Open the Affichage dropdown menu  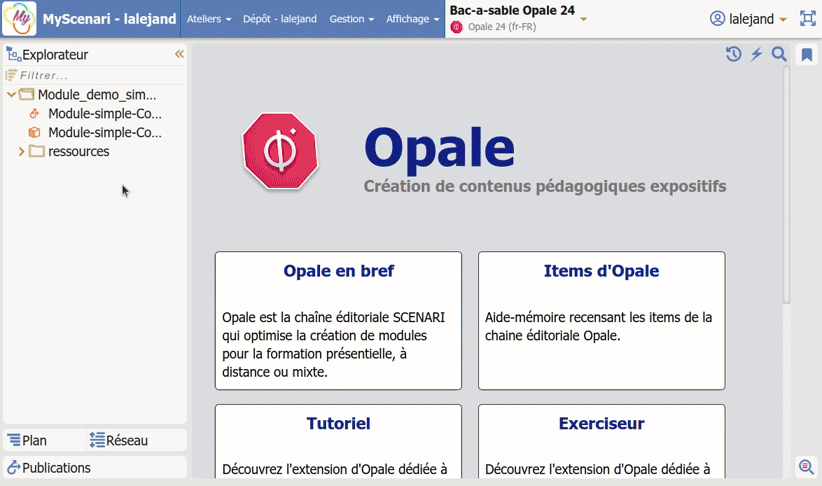click(x=413, y=19)
